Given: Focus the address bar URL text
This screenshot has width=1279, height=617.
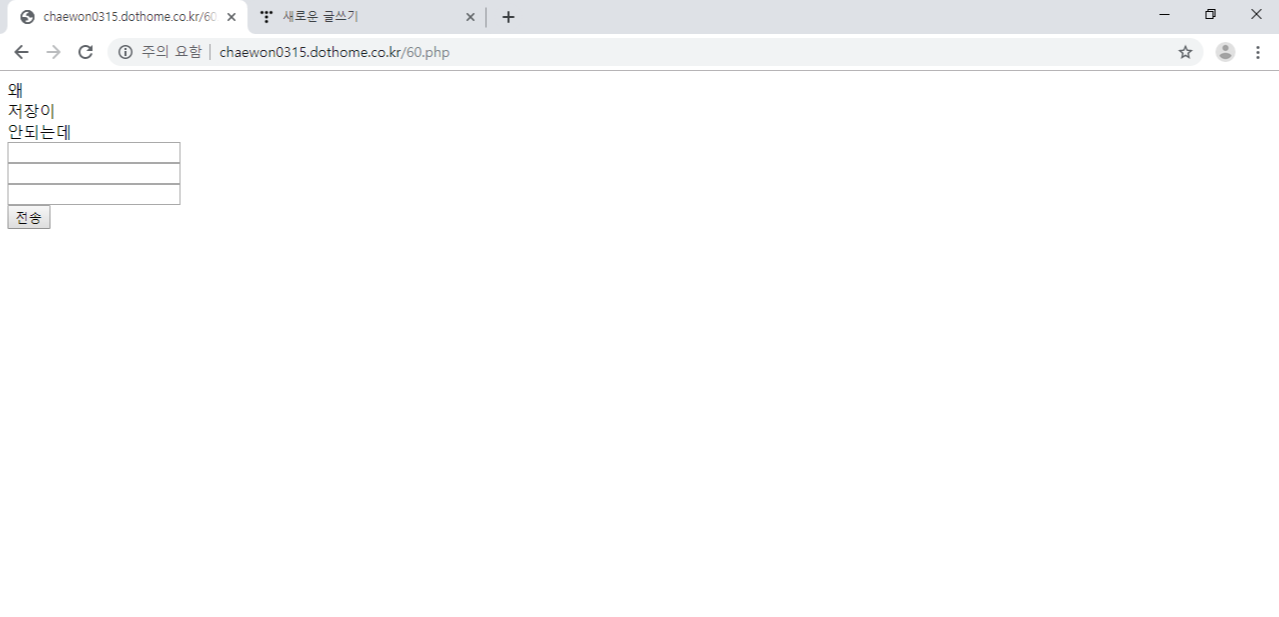Looking at the screenshot, I should pos(335,52).
